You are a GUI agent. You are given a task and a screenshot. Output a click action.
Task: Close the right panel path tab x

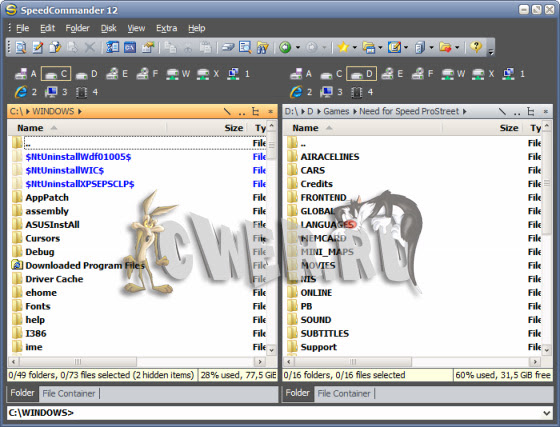pyautogui.click(x=546, y=111)
